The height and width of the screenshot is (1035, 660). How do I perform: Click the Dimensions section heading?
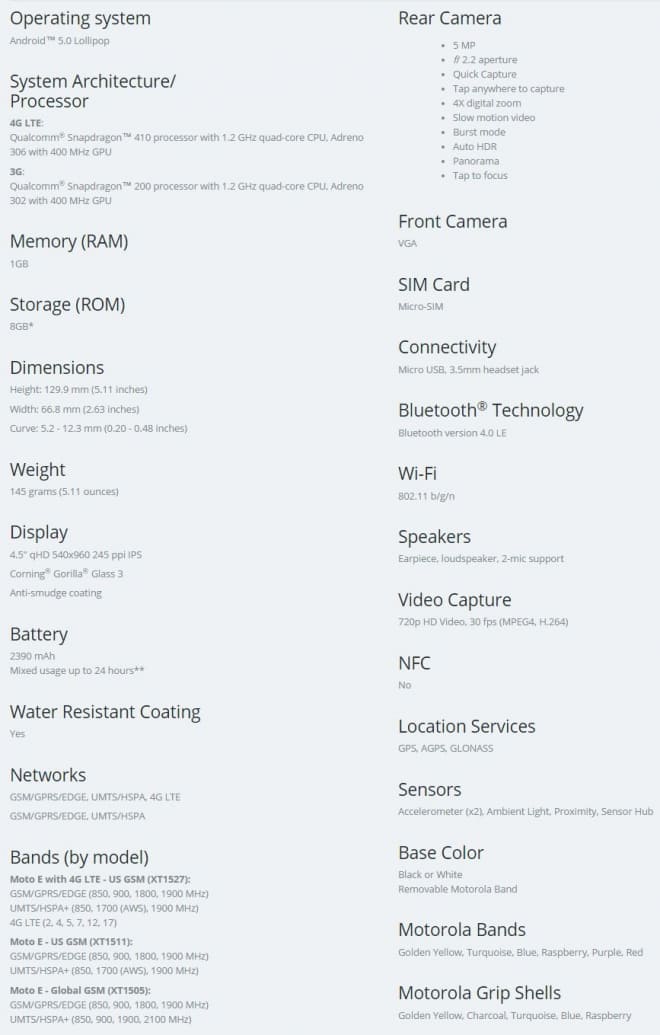click(x=57, y=367)
